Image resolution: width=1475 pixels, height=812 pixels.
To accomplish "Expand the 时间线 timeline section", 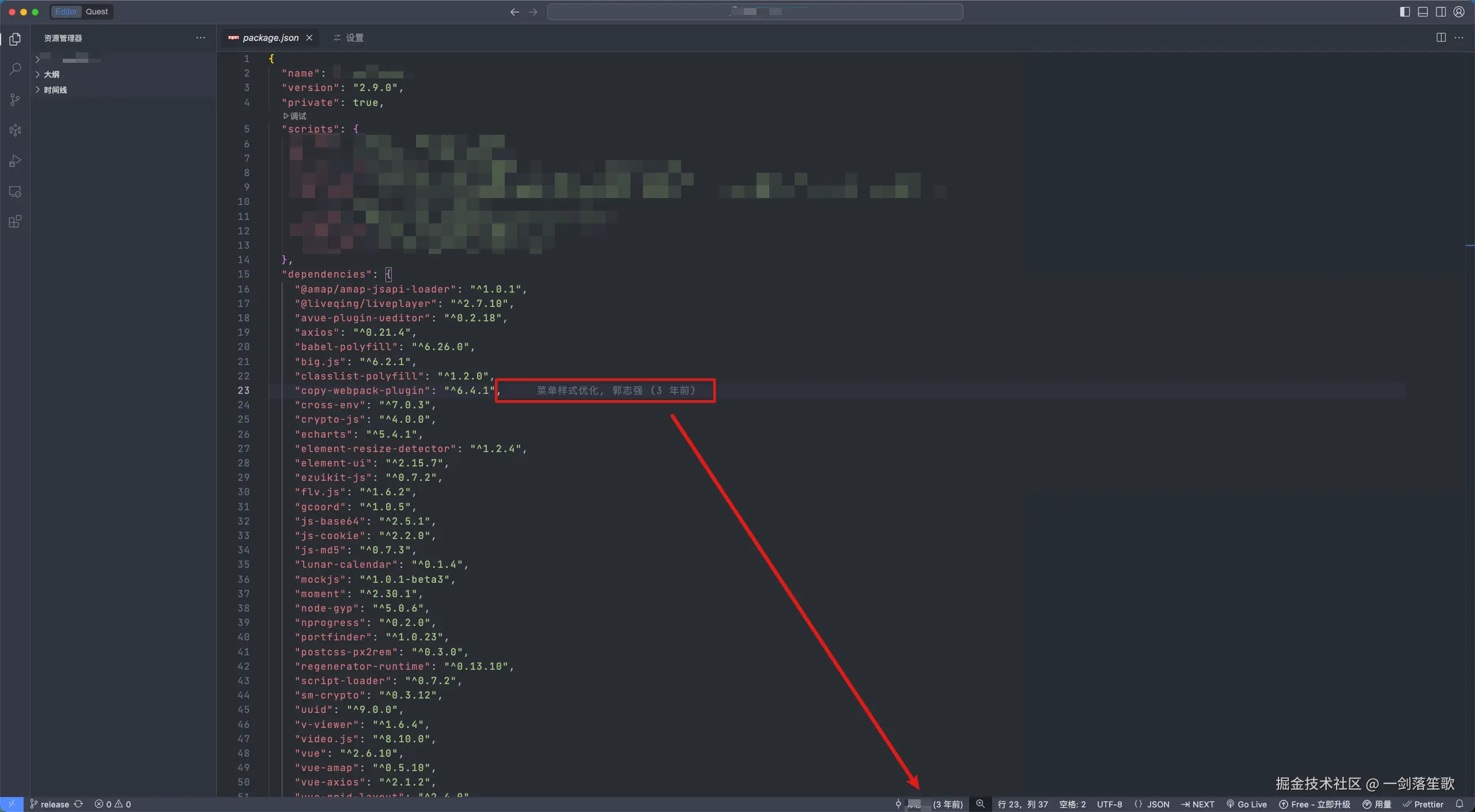I will click(x=55, y=90).
